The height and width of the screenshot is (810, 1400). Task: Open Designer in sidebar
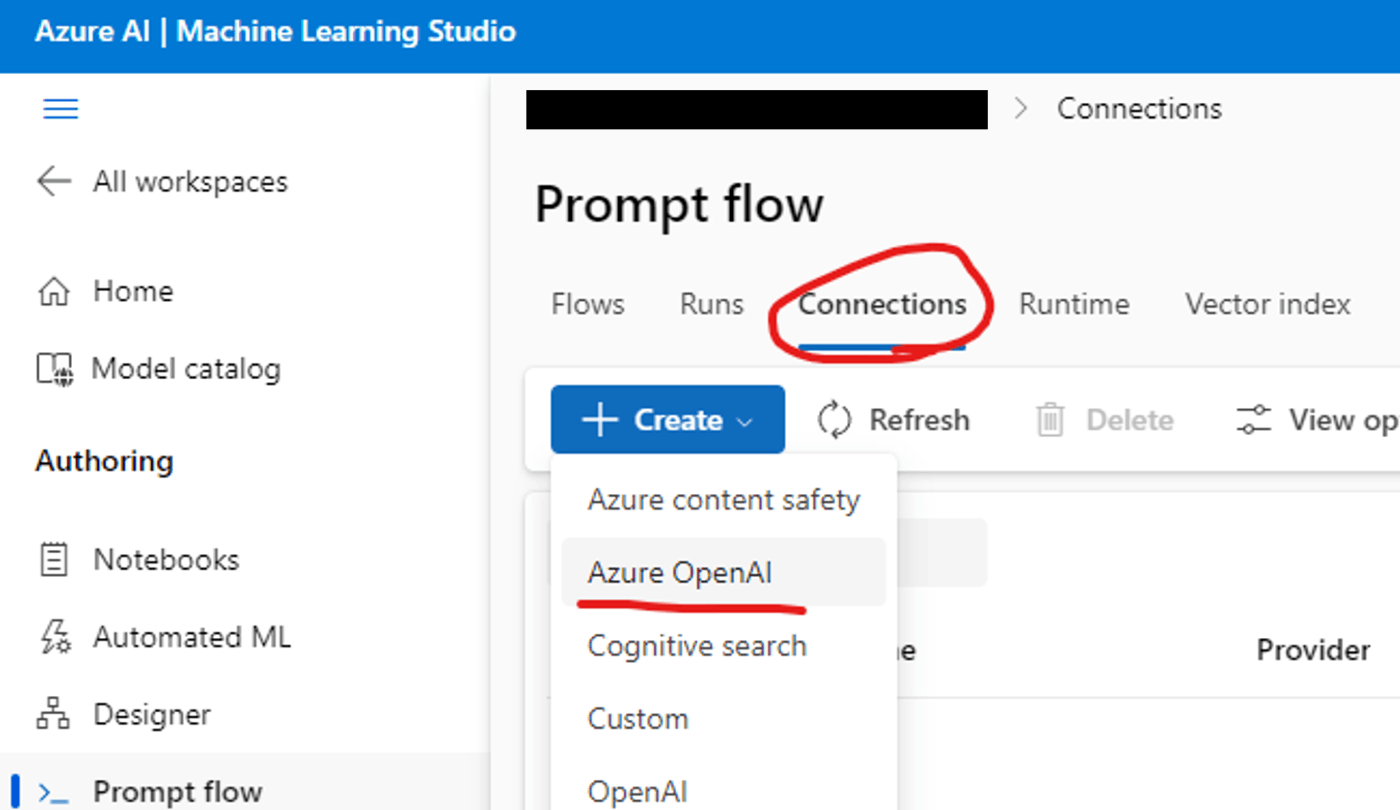[152, 715]
